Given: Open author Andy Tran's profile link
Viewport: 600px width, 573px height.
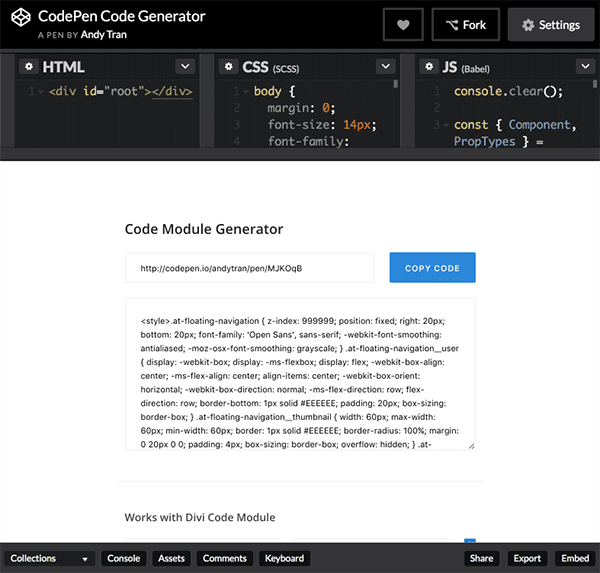Looking at the screenshot, I should coord(104,34).
